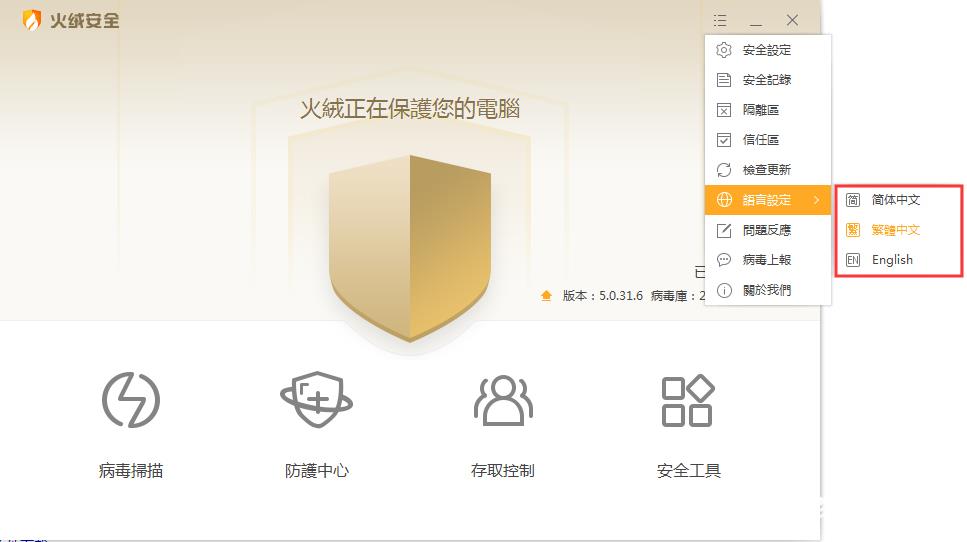
Task: Click the orange upgrade arrow by 版本
Action: pos(546,295)
